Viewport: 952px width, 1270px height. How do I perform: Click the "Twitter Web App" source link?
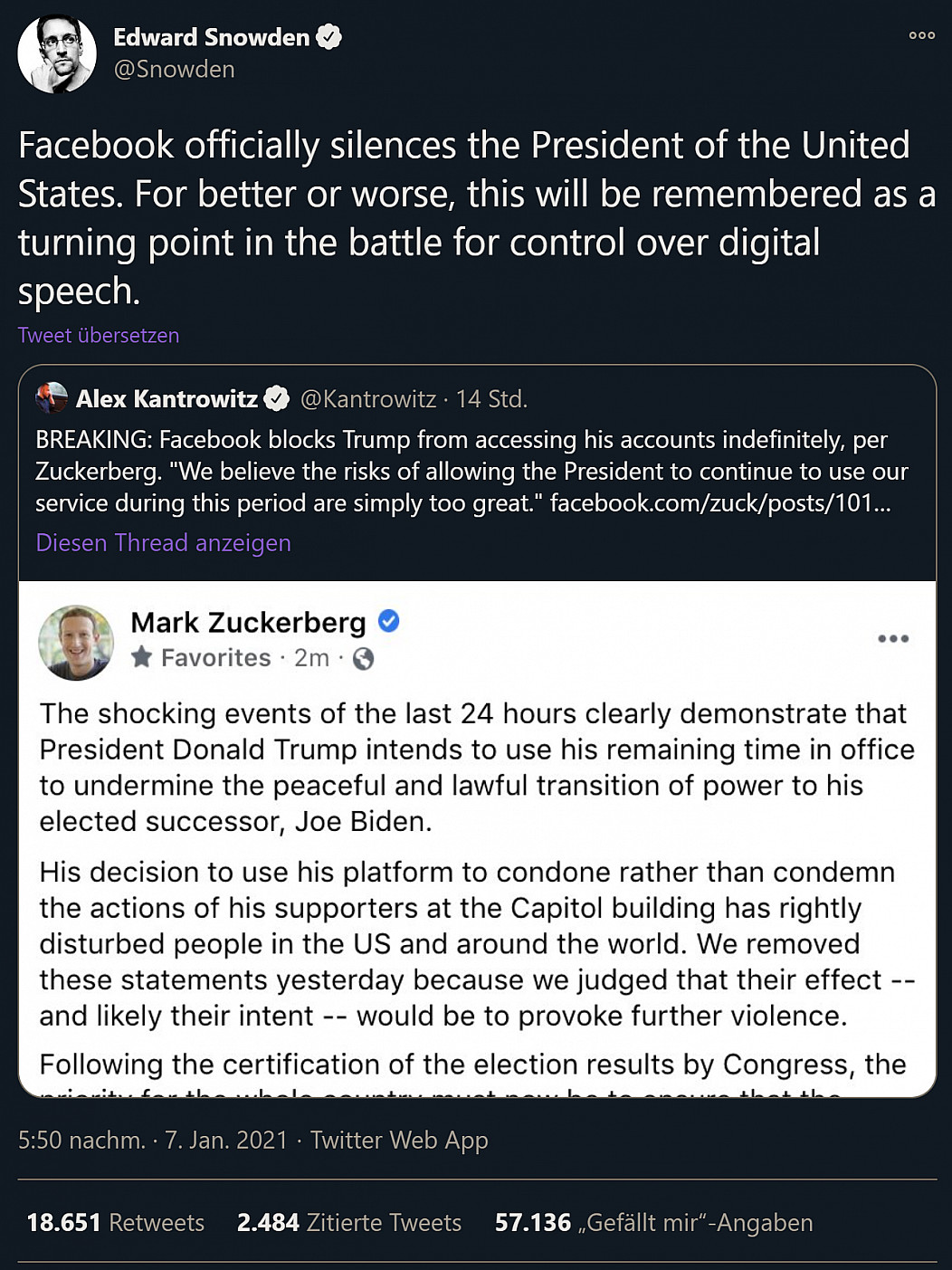point(399,1140)
